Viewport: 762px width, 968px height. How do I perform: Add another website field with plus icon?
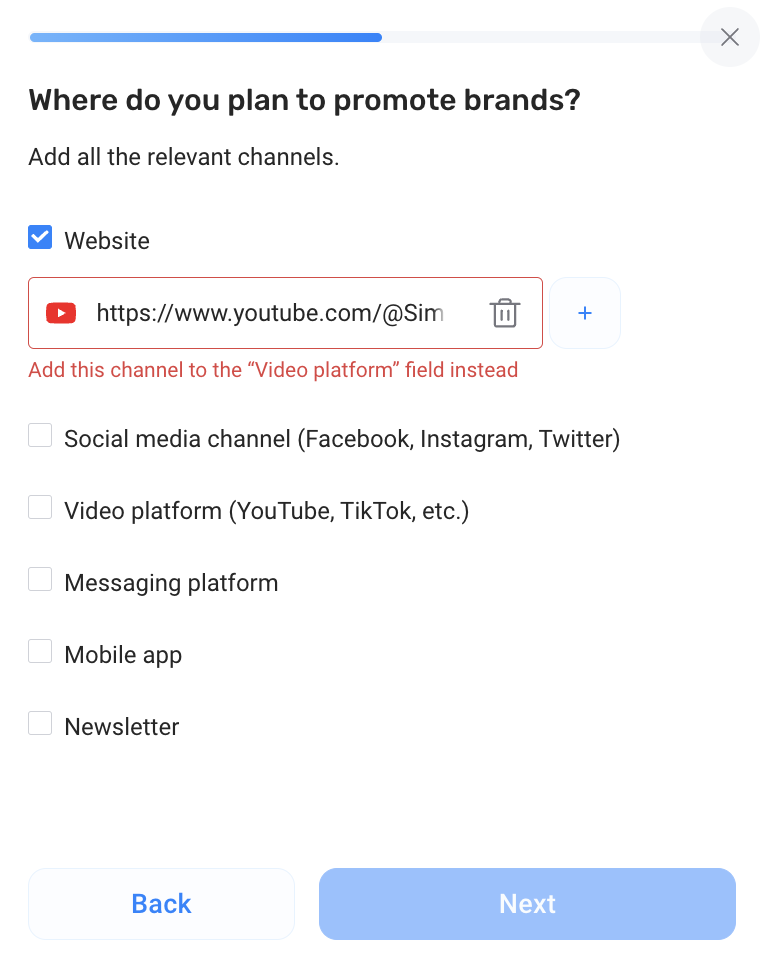coord(584,313)
